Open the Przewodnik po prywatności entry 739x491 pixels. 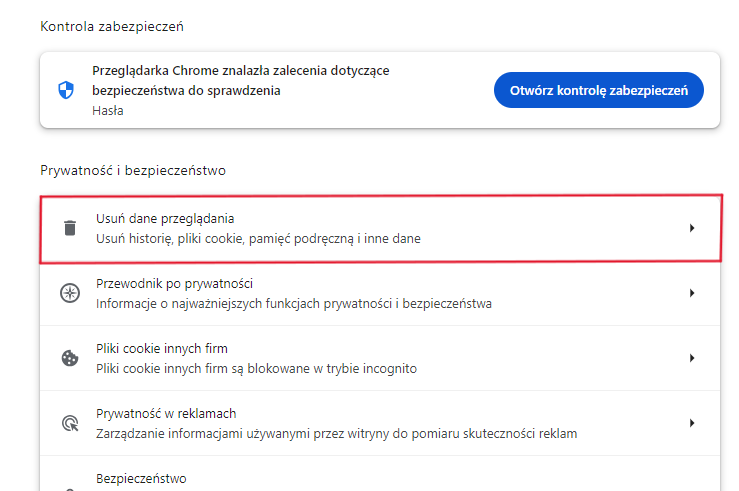[173, 283]
